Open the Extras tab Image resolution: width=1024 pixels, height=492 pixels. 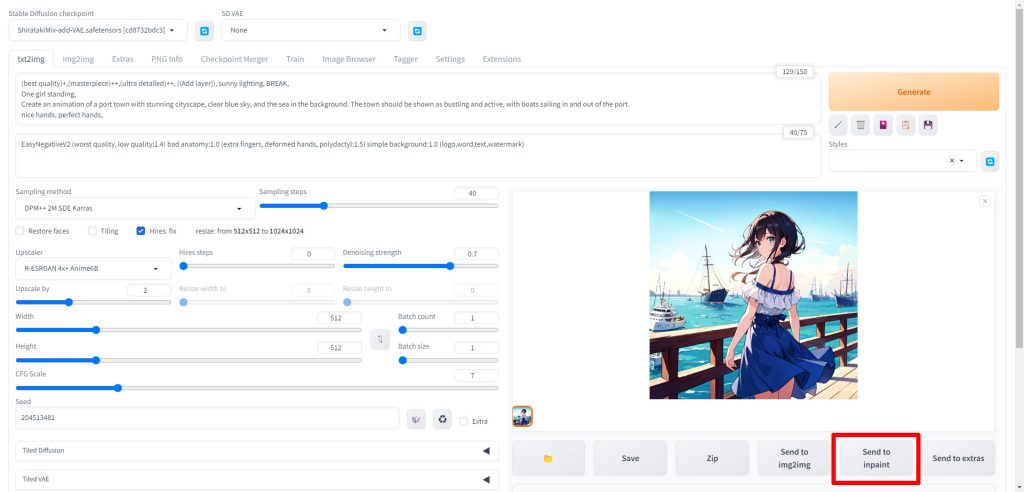122,59
